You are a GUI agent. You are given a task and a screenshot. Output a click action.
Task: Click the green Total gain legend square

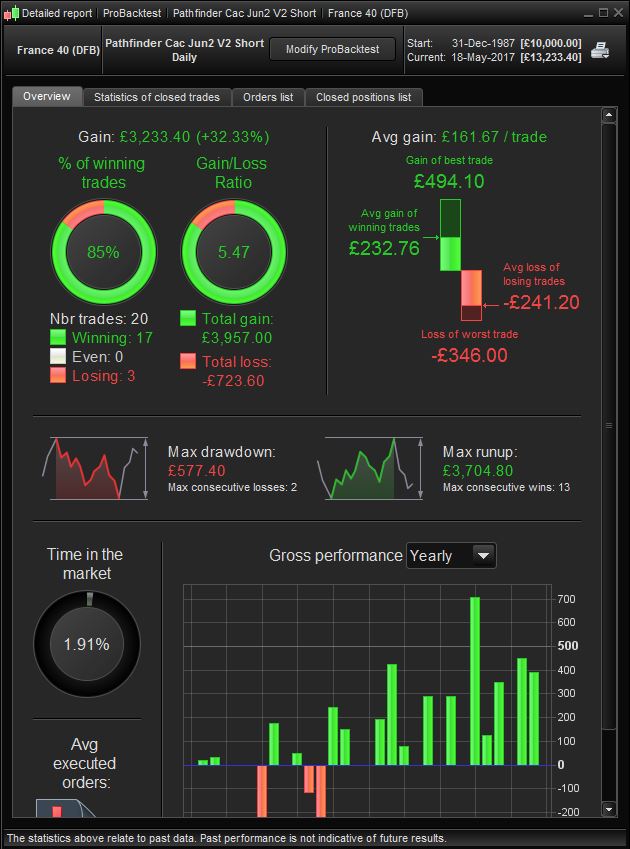click(188, 318)
